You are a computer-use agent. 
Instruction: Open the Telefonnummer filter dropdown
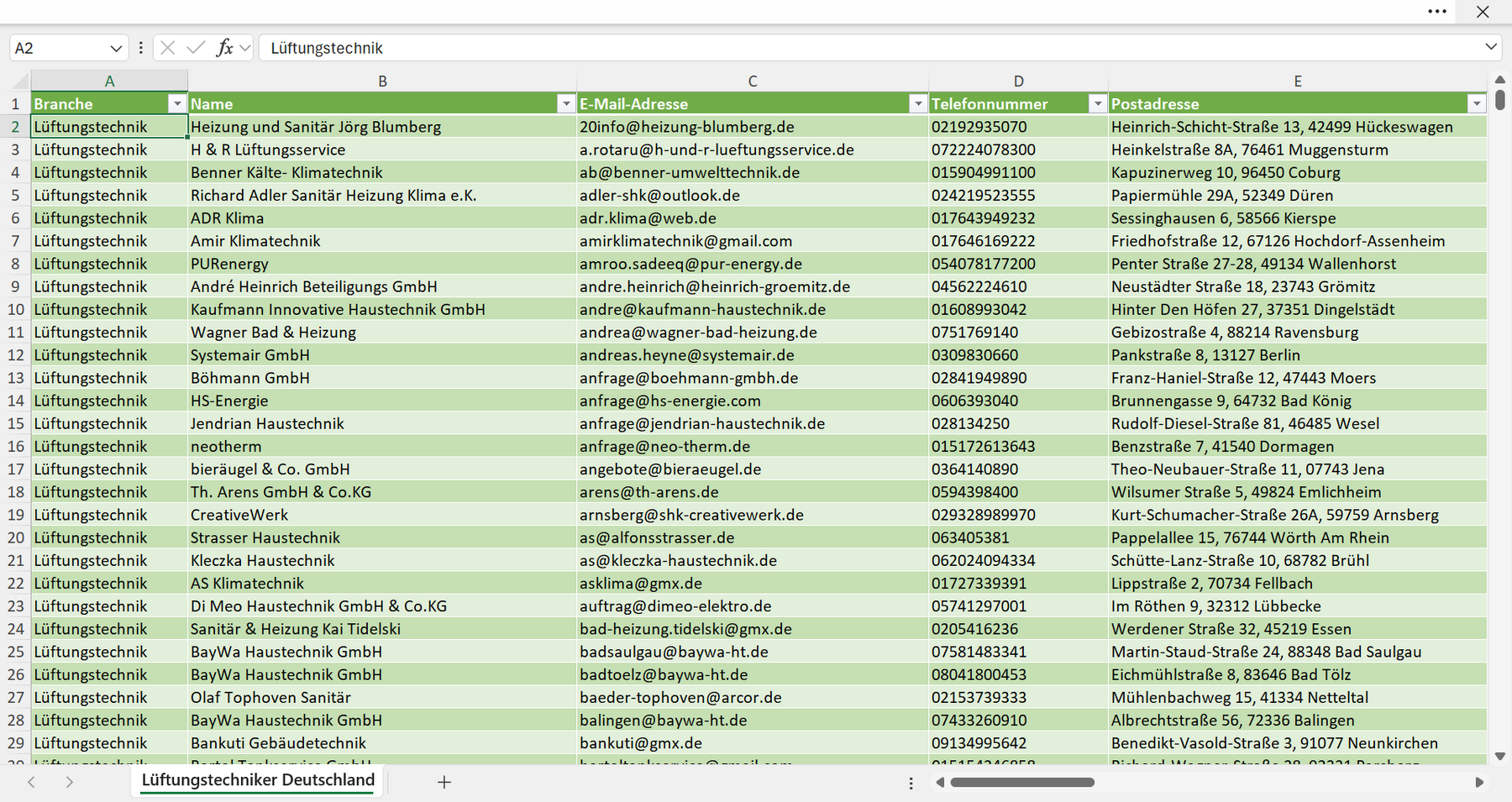[x=1097, y=104]
